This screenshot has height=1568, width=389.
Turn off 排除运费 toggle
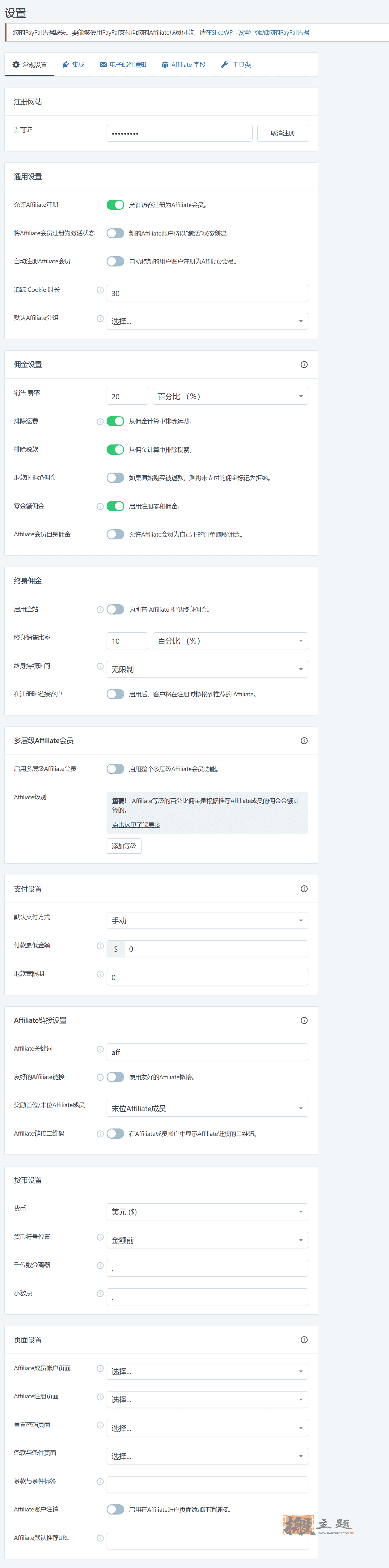115,421
